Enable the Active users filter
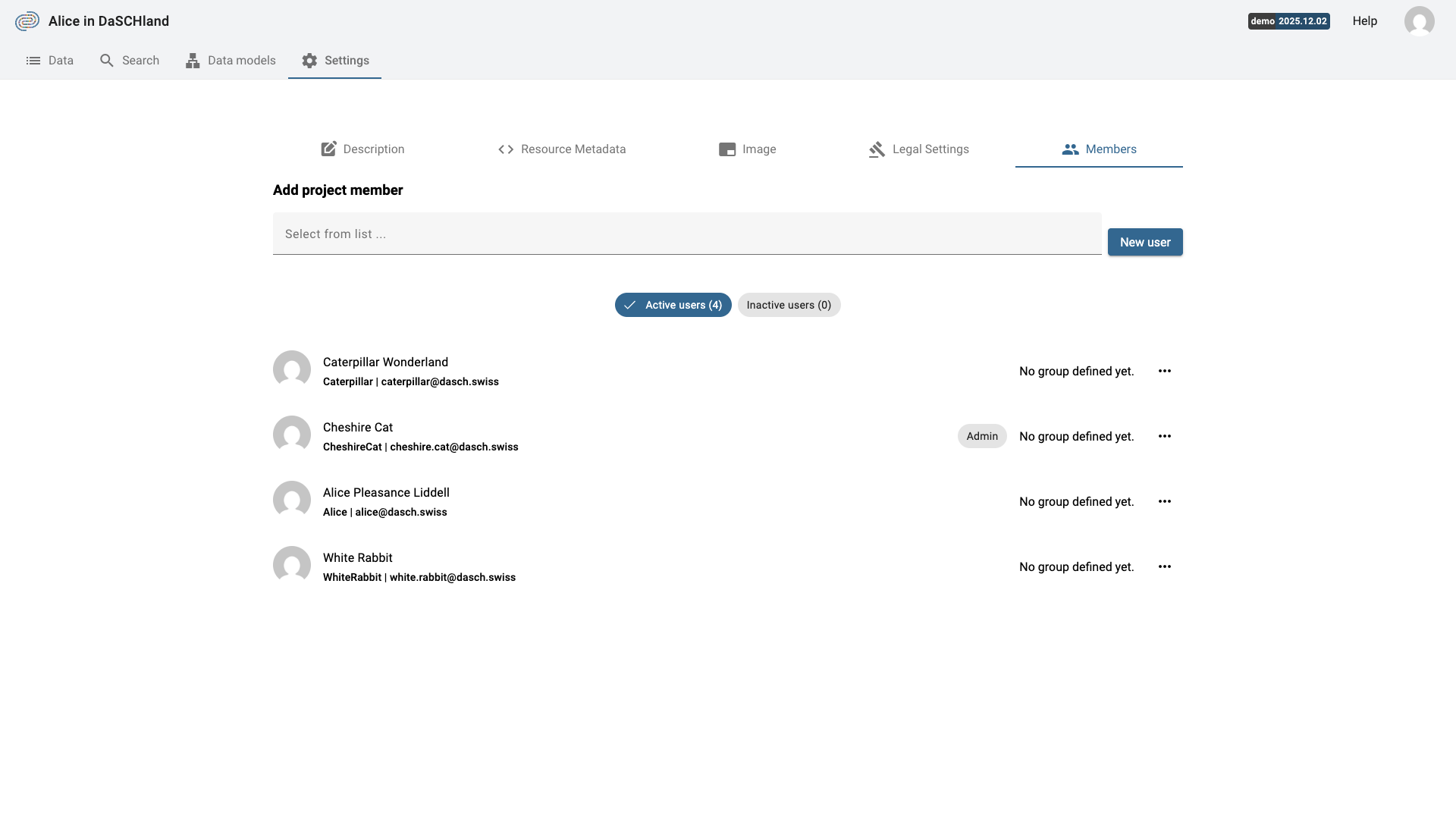This screenshot has width=1456, height=819. (x=673, y=305)
